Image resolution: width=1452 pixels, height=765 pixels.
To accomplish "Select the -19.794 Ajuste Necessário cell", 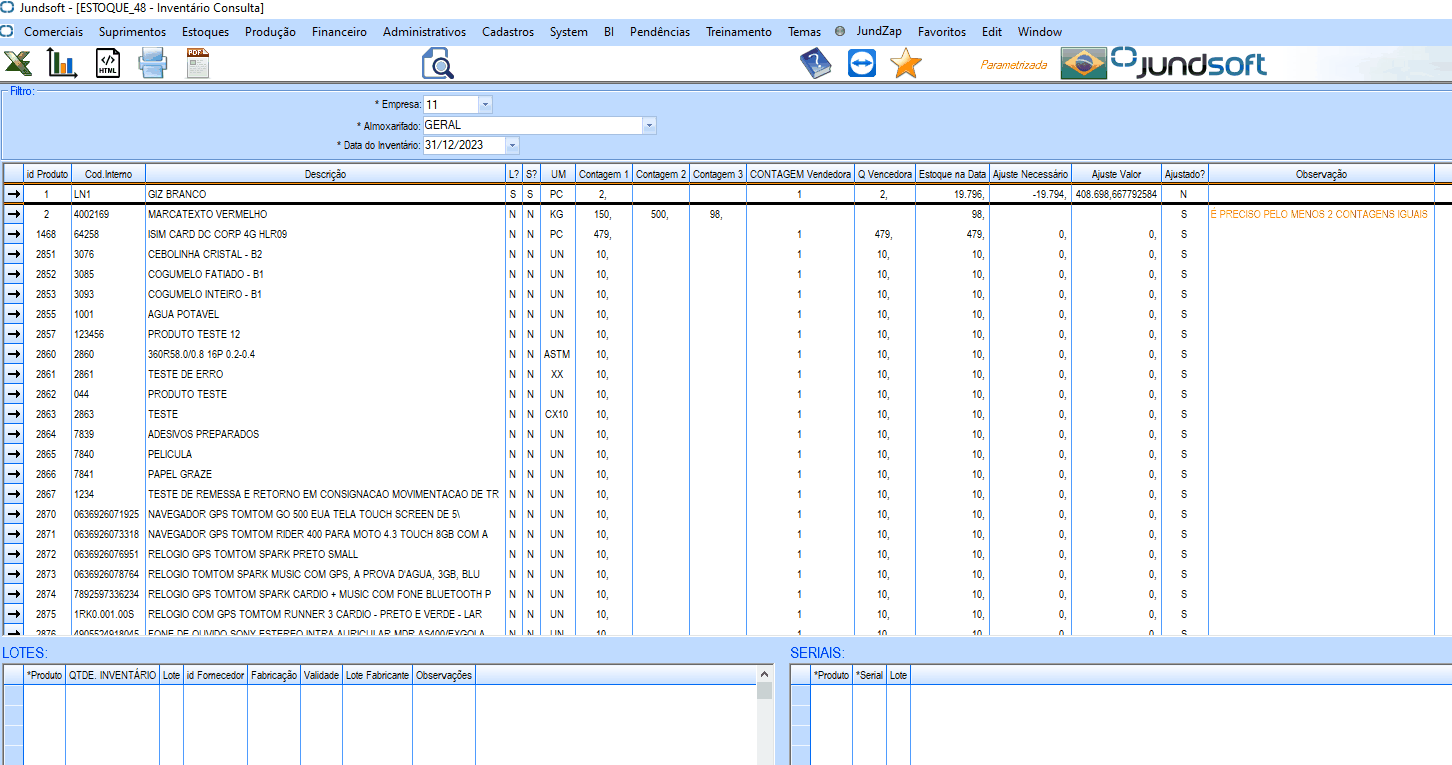I will click(x=1030, y=194).
